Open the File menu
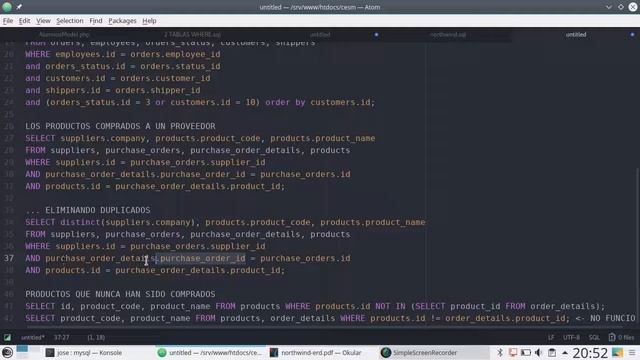 pos(8,21)
